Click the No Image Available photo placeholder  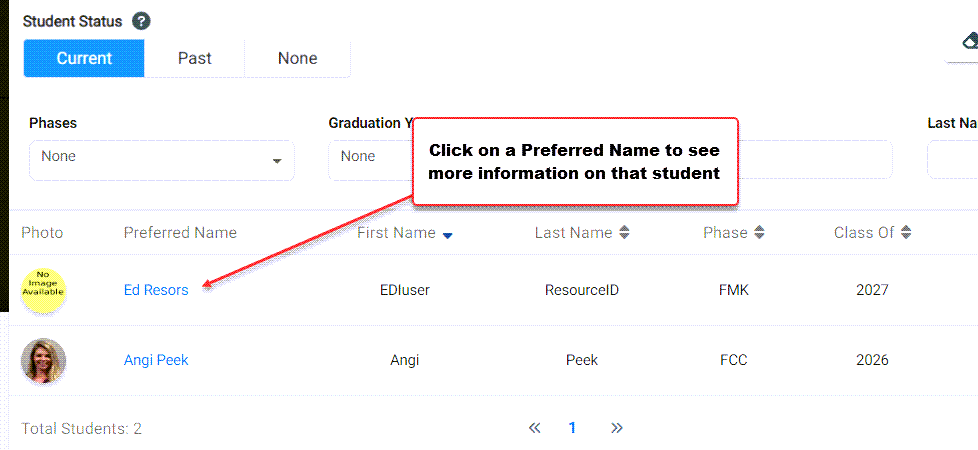(x=44, y=290)
